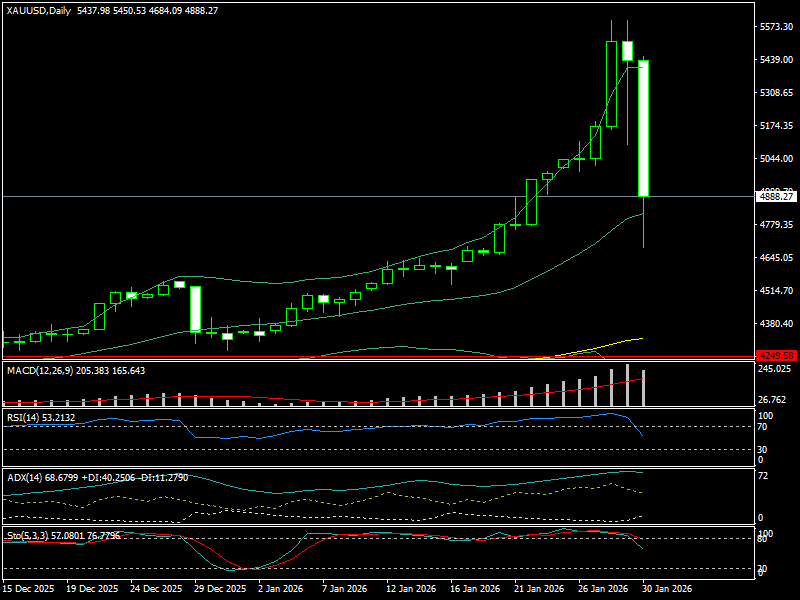Image resolution: width=800 pixels, height=600 pixels.
Task: Click the tallest MACD histogram bar
Action: coord(628,385)
